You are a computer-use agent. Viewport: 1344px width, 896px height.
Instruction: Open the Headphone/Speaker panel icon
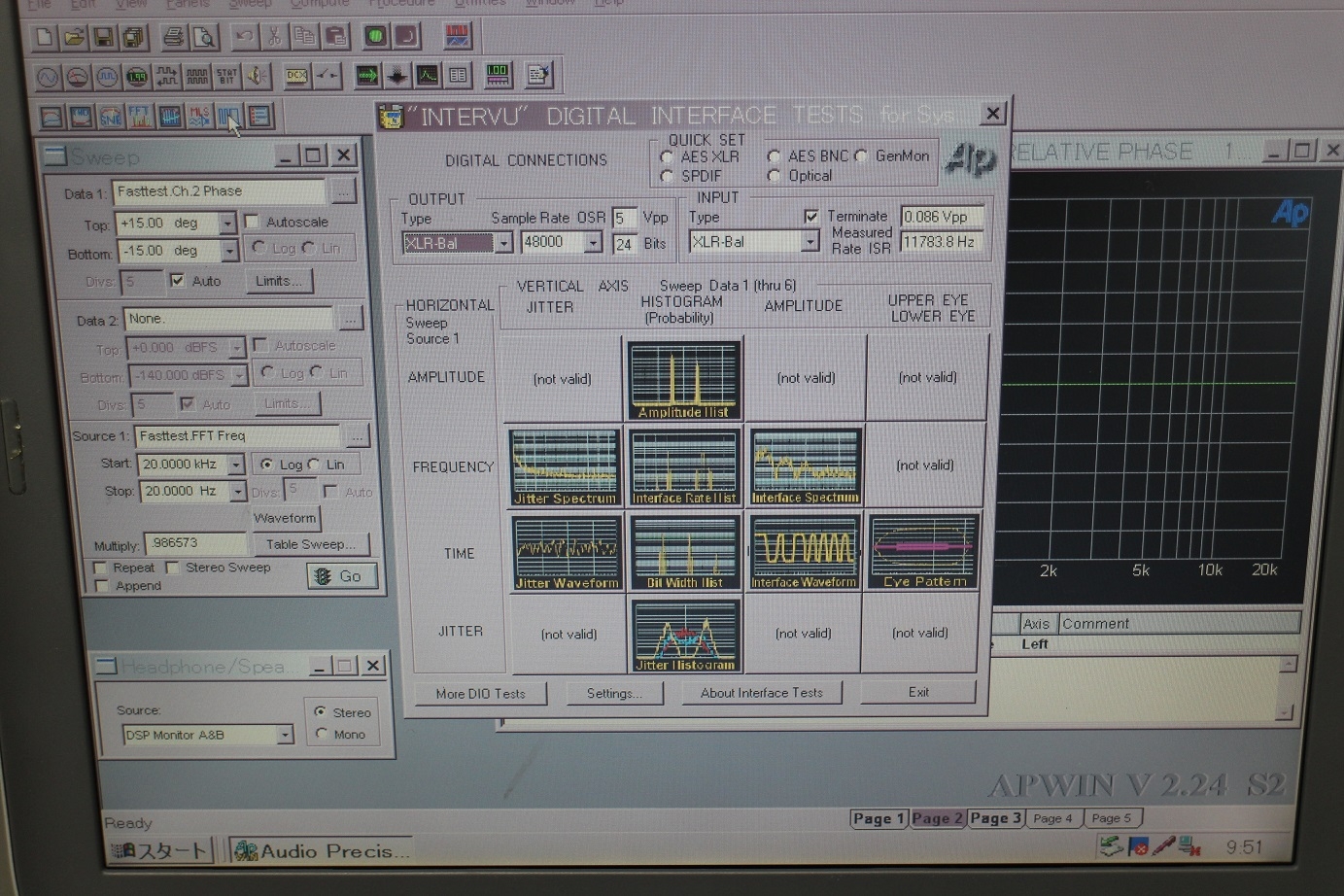click(x=257, y=77)
